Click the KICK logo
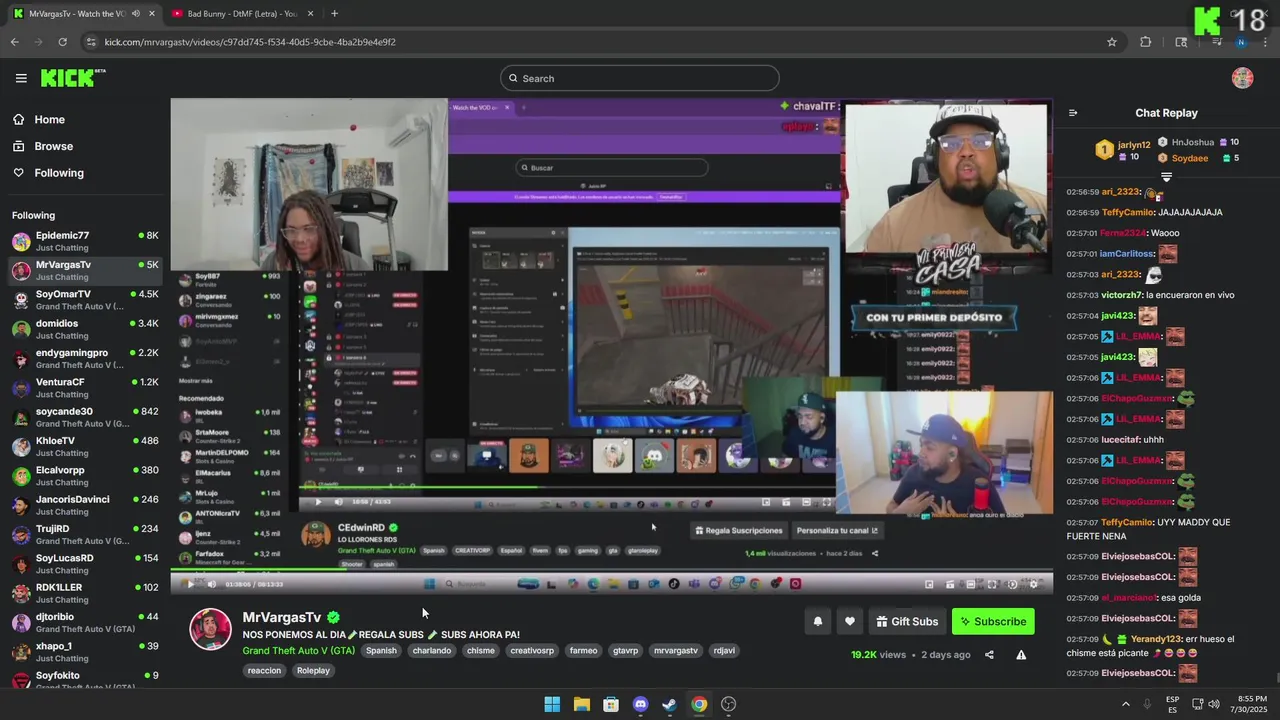This screenshot has height=720, width=1280. pos(73,78)
